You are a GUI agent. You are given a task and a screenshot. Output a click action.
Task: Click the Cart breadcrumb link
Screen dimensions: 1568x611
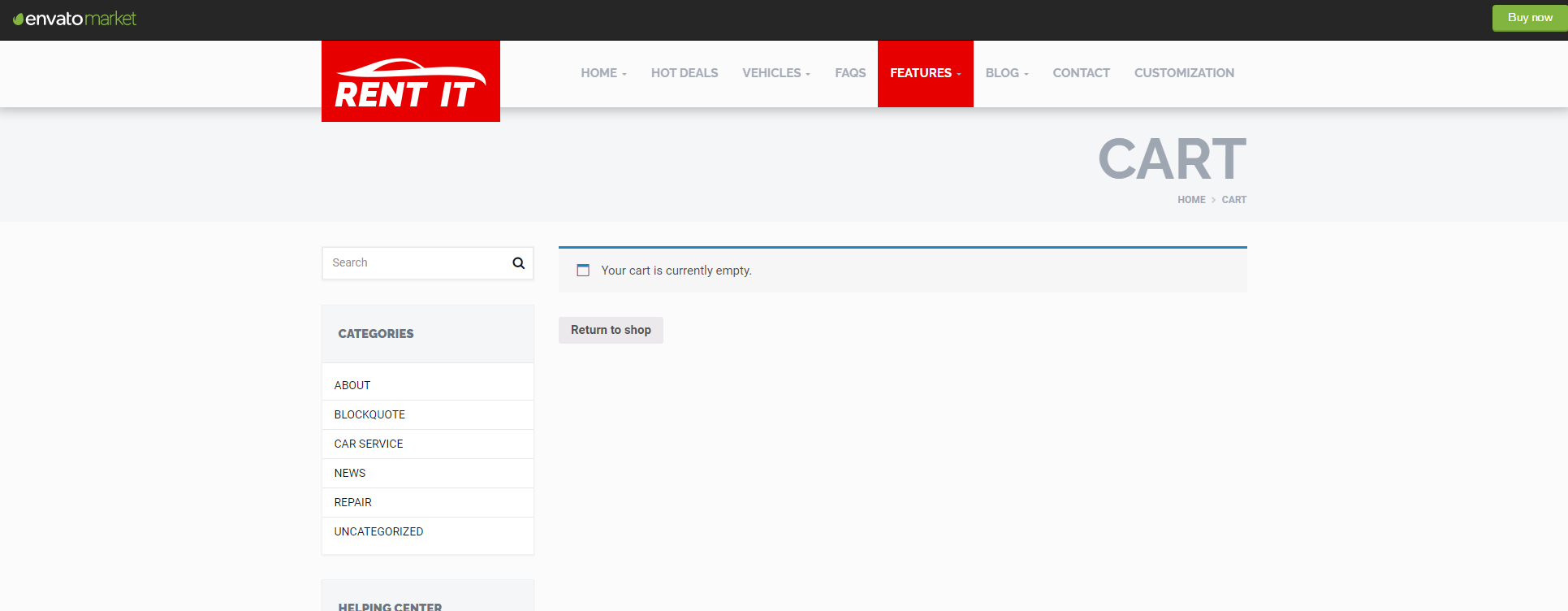click(x=1233, y=200)
